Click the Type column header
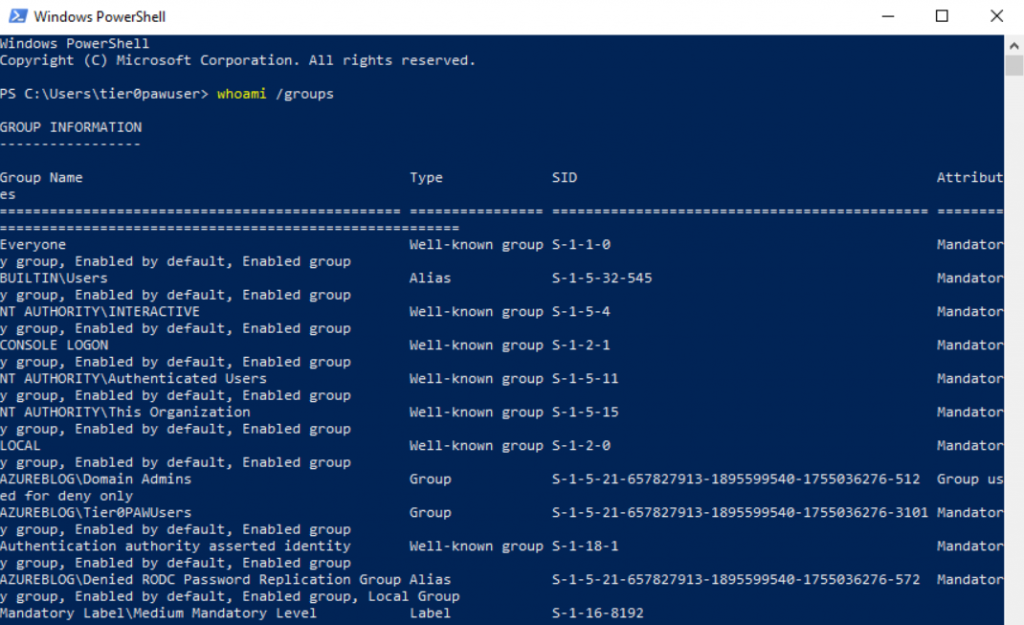1024x625 pixels. [x=426, y=177]
